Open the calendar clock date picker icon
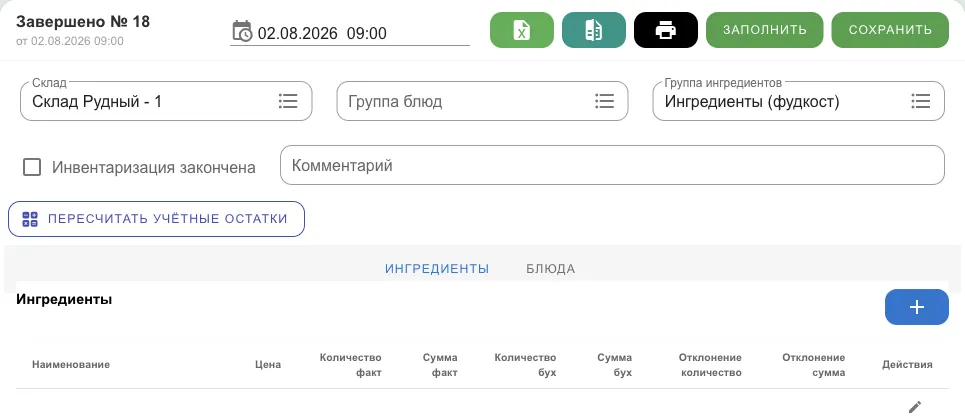This screenshot has width=965, height=420. 242,31
